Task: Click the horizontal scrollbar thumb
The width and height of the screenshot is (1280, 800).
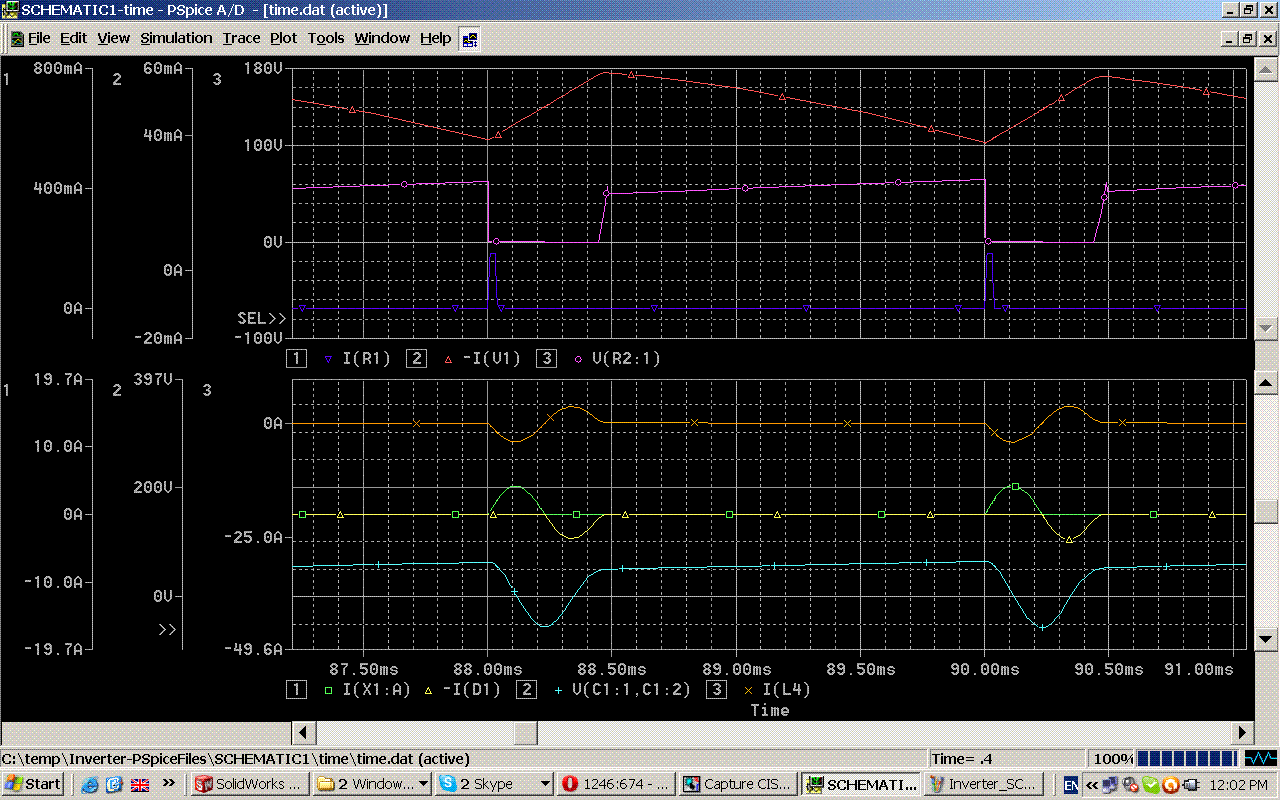Action: click(527, 733)
